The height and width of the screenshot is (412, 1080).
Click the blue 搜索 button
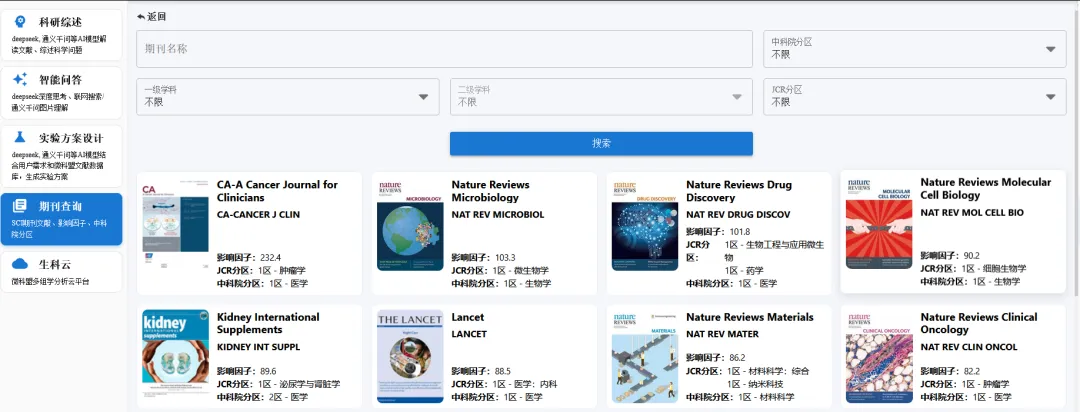(x=601, y=143)
